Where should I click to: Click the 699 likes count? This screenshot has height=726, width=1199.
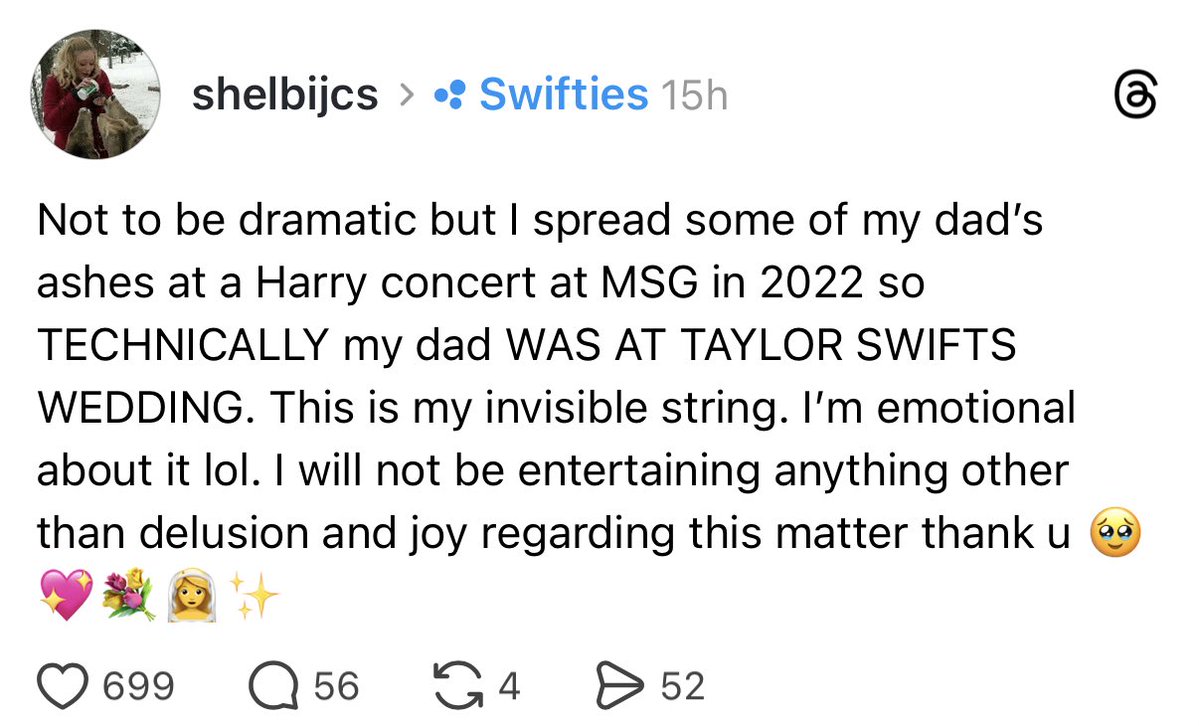(x=138, y=686)
